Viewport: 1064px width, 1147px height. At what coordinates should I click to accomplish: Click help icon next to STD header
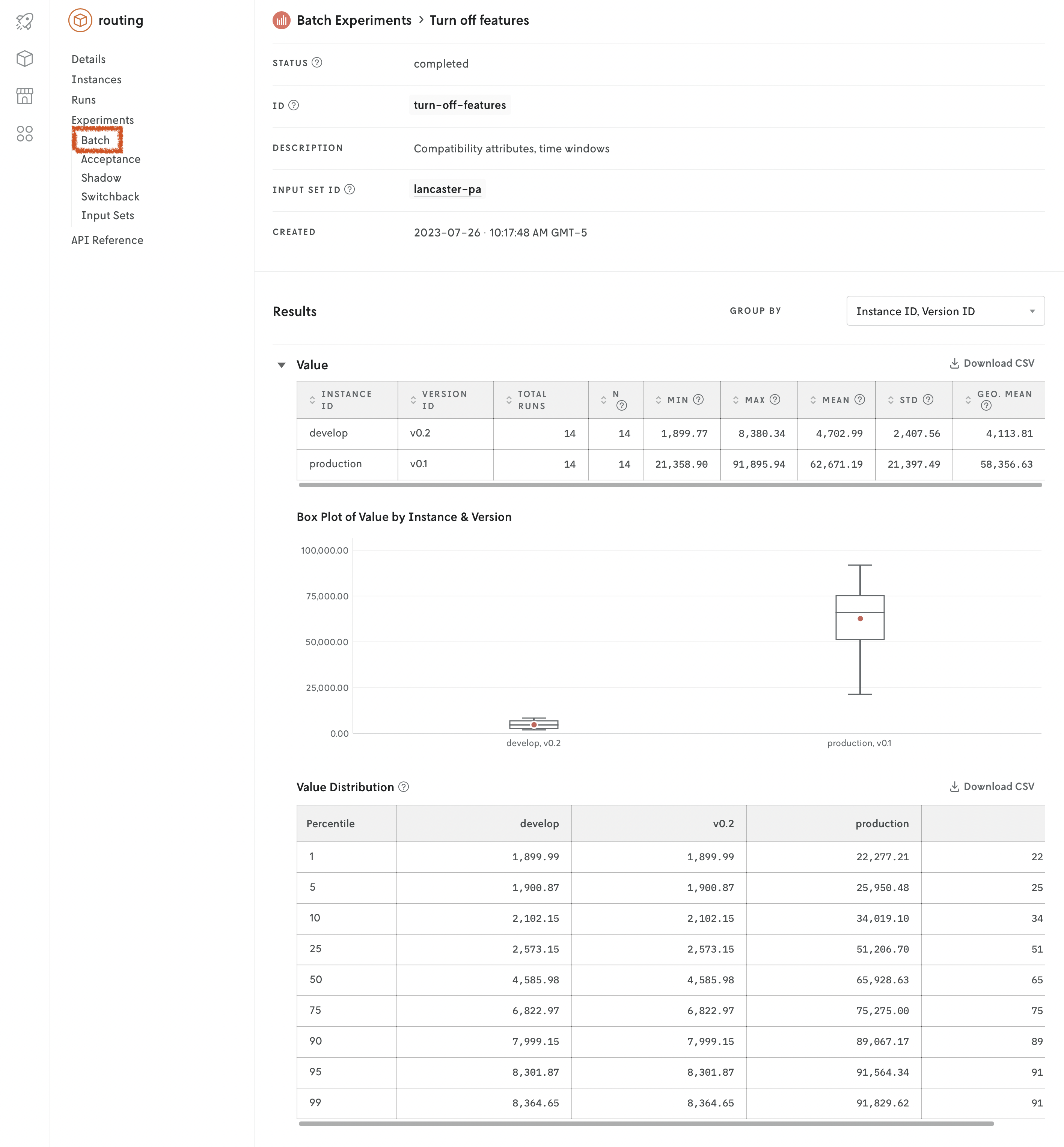pyautogui.click(x=928, y=399)
